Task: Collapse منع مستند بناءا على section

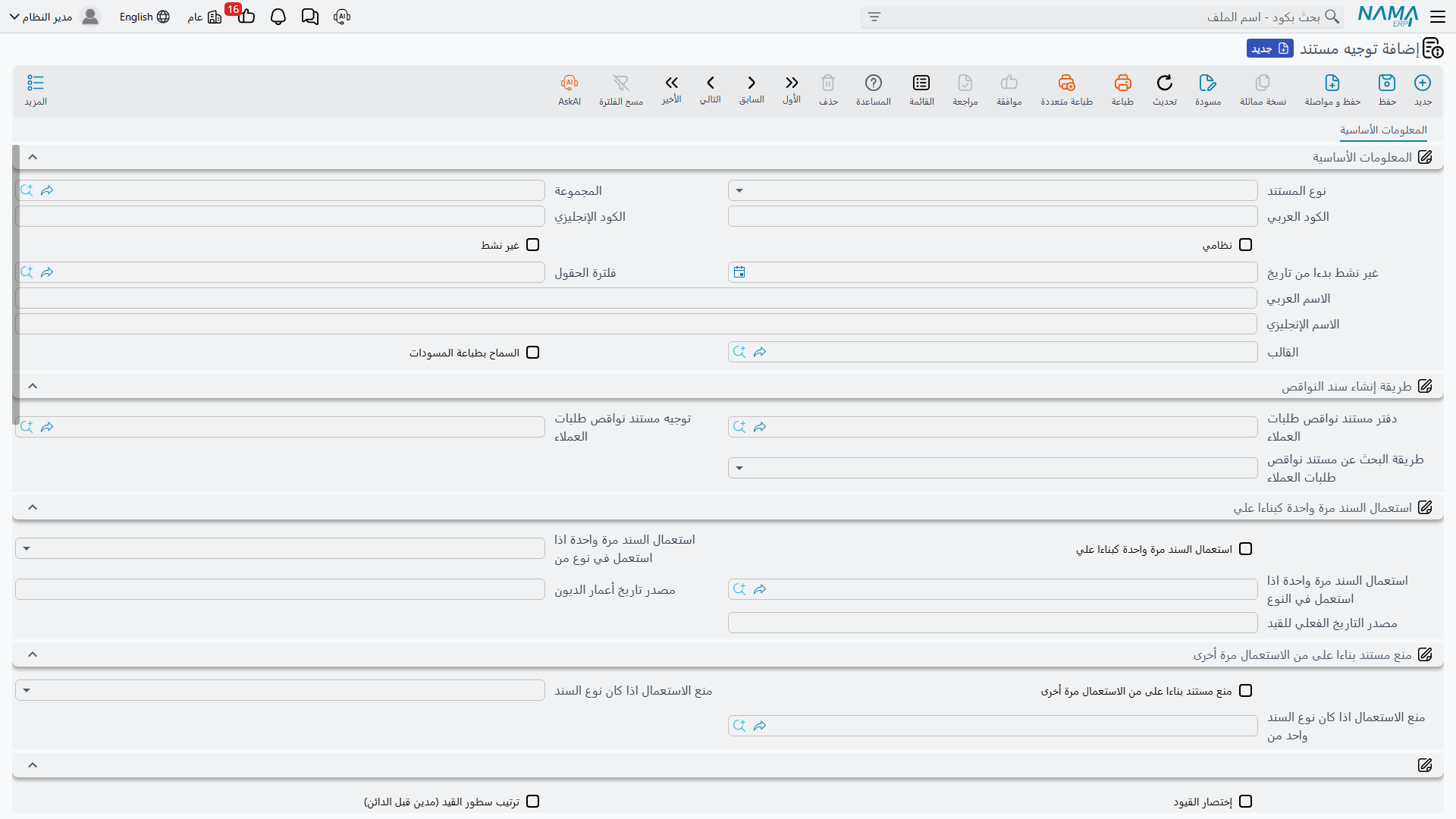Action: pyautogui.click(x=33, y=654)
